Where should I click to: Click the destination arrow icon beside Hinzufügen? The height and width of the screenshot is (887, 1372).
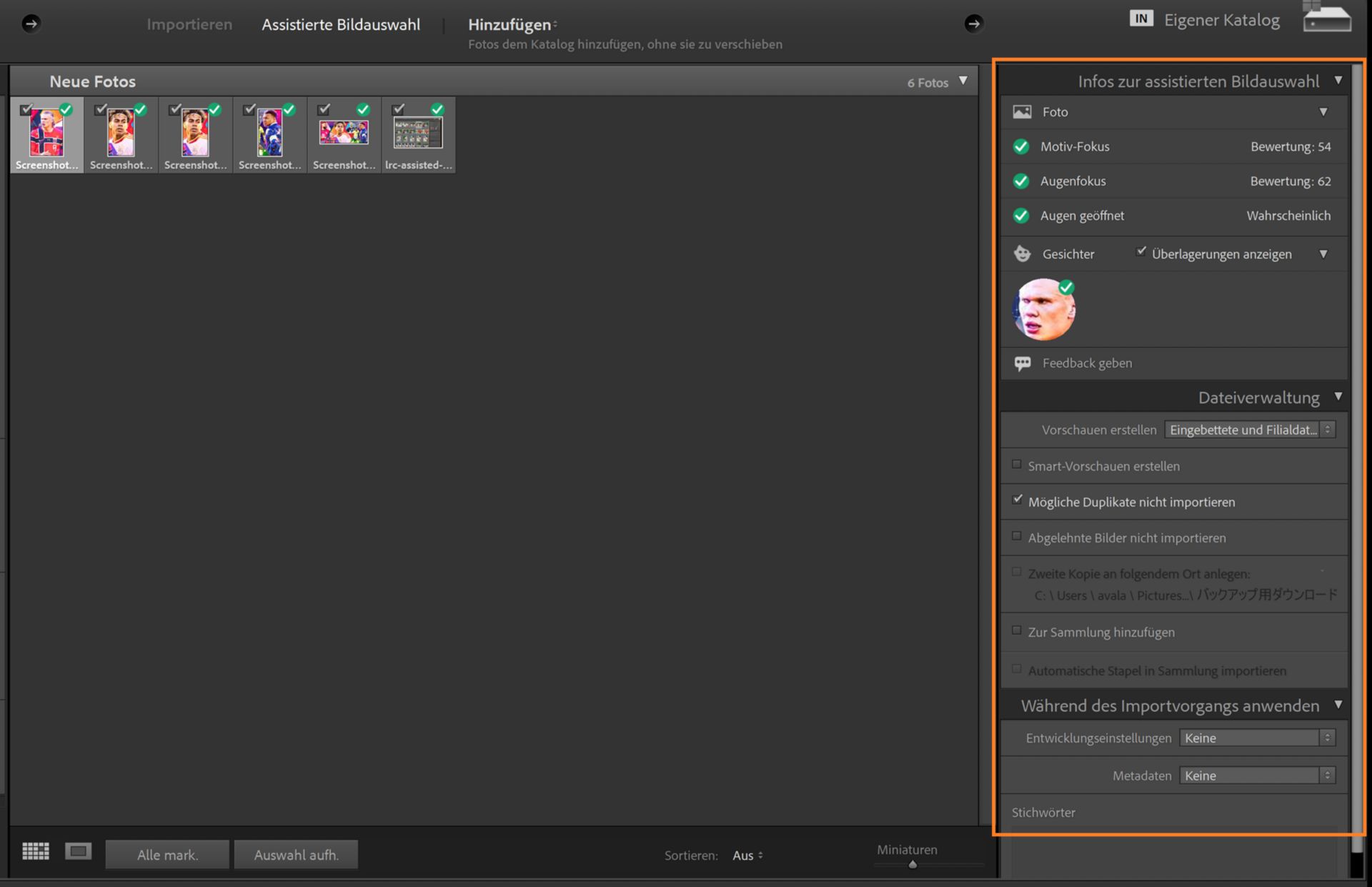click(x=973, y=24)
